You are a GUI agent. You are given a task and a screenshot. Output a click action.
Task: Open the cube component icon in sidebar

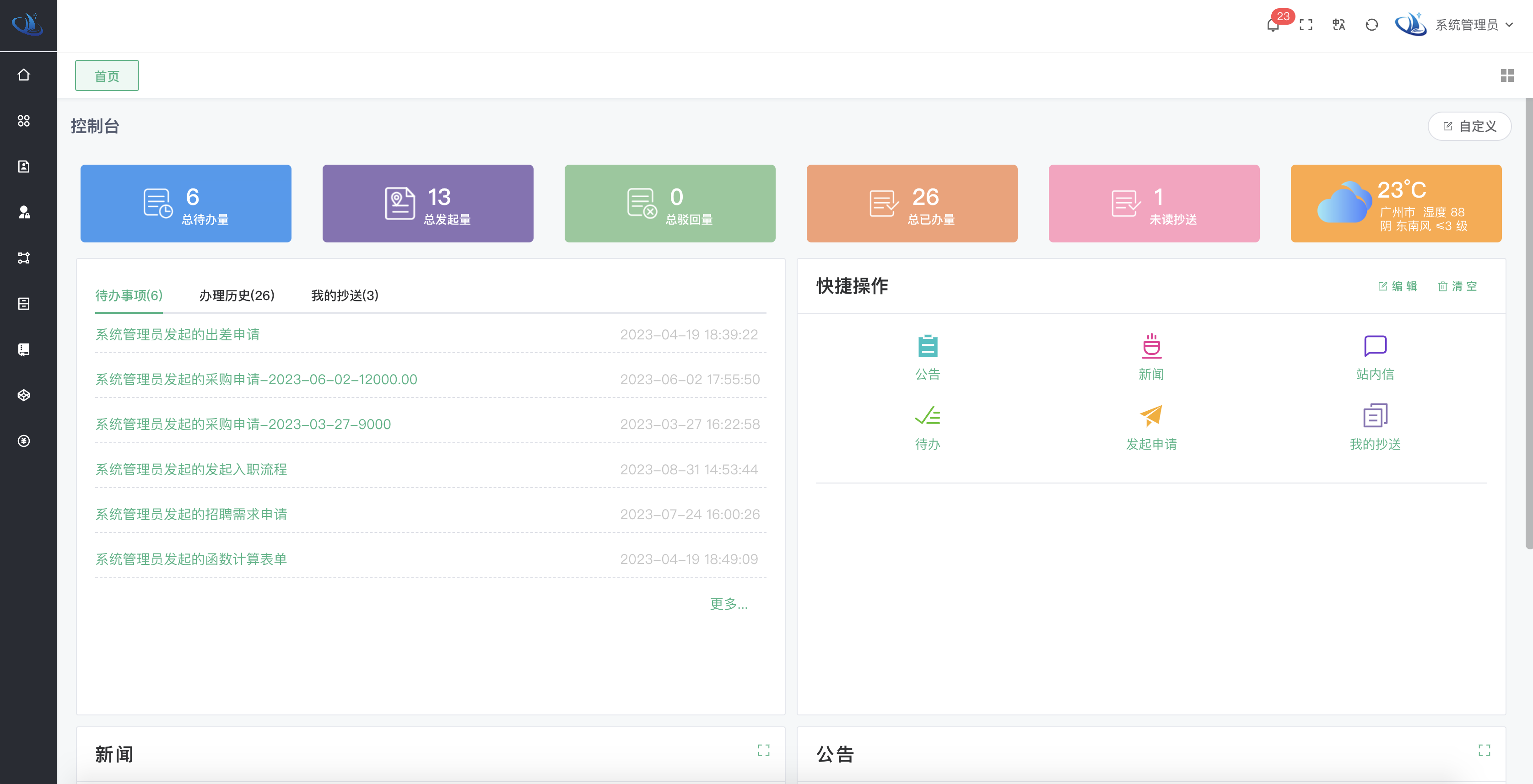pyautogui.click(x=24, y=396)
